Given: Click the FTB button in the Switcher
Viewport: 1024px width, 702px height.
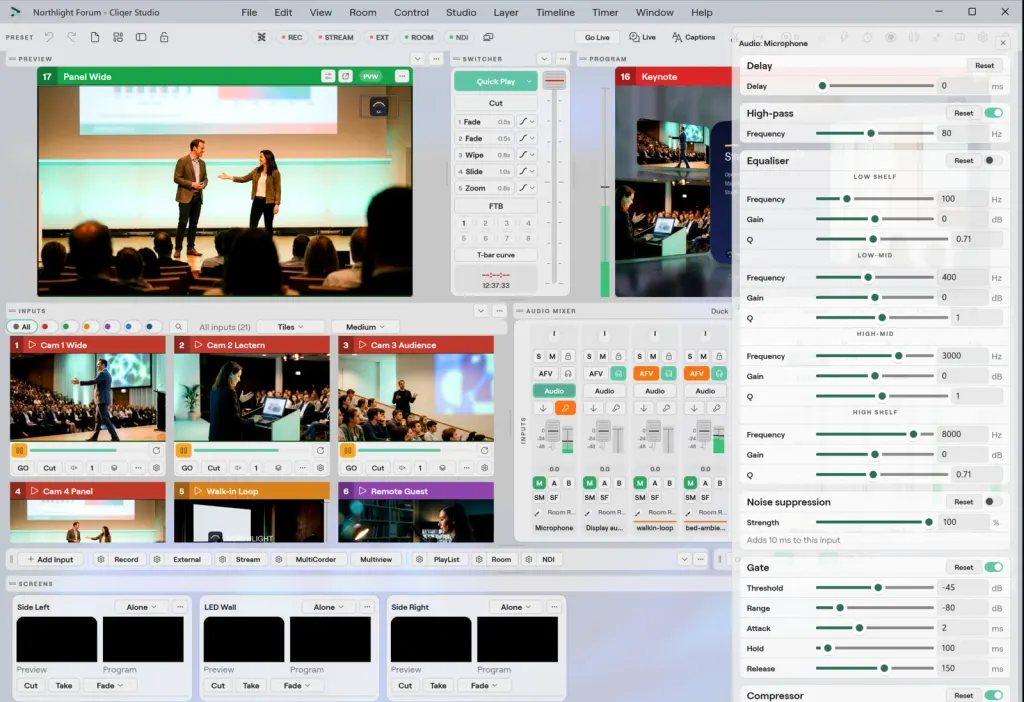Looking at the screenshot, I should tap(496, 206).
